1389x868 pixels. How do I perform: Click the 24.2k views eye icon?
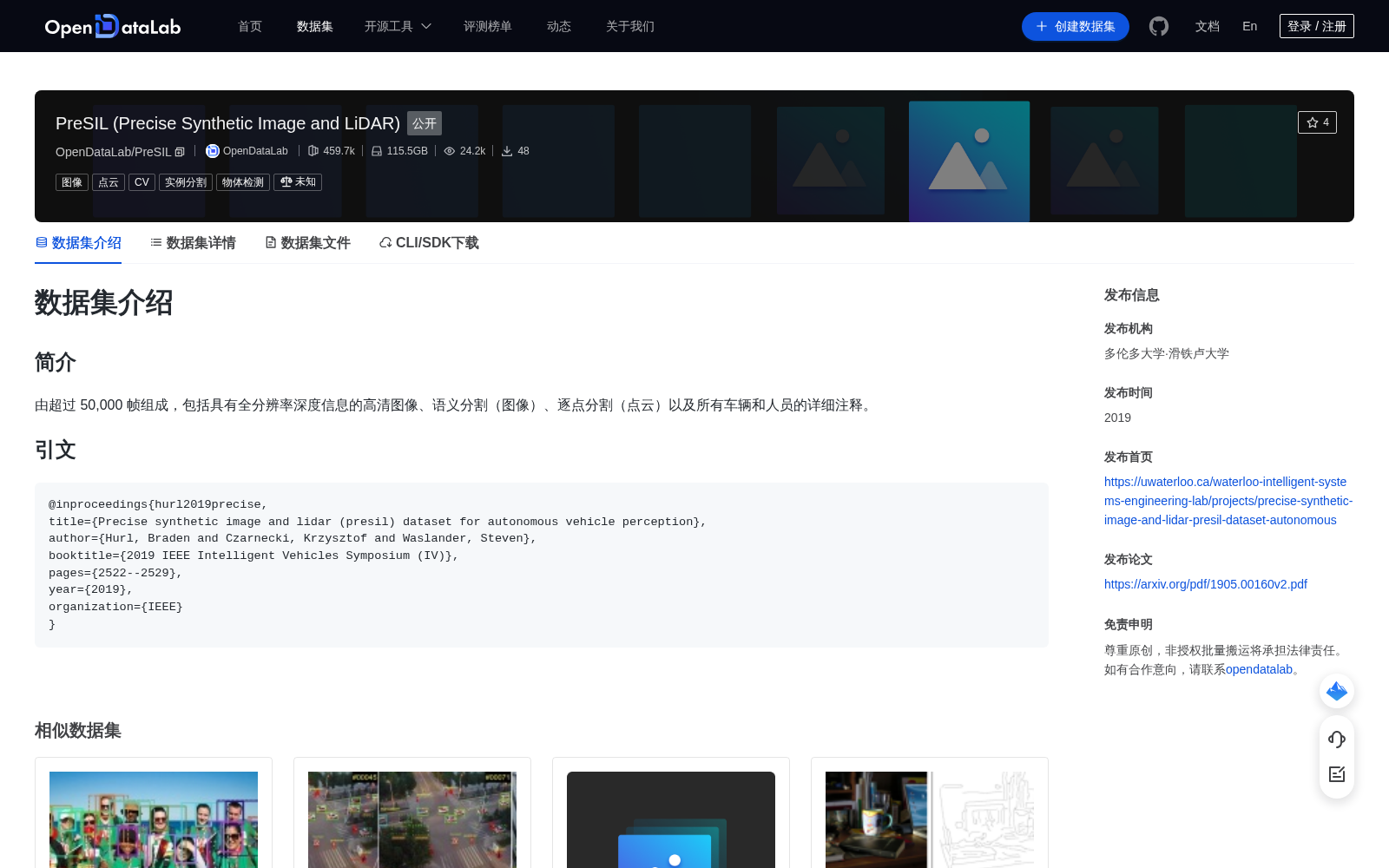(450, 151)
